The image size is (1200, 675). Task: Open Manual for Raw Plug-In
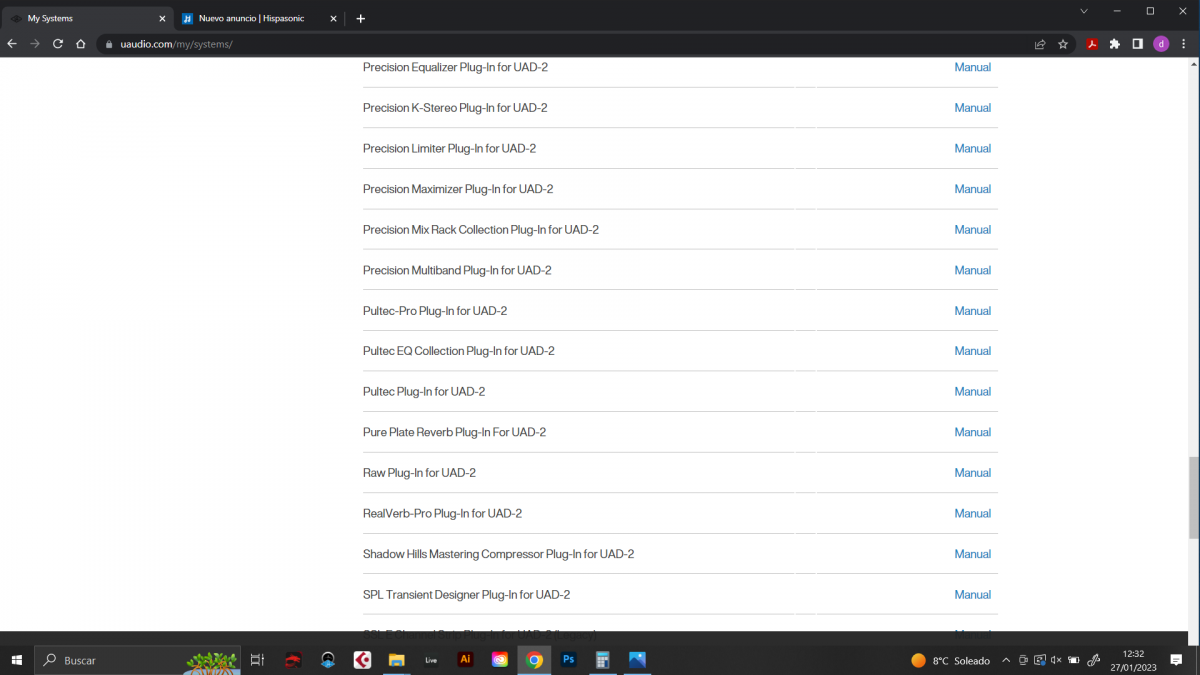click(x=972, y=473)
